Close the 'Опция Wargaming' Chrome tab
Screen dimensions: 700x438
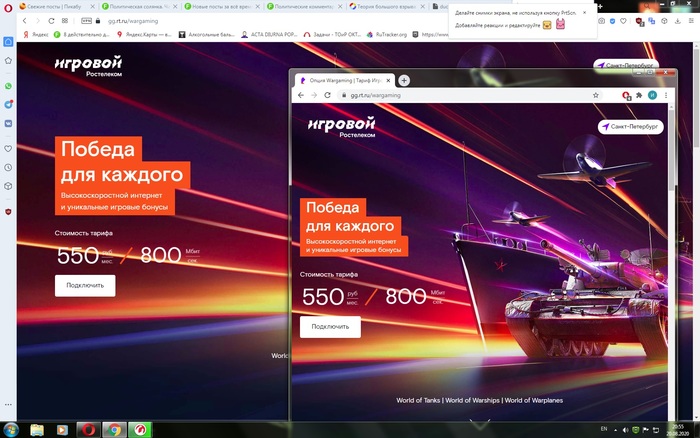coord(388,80)
